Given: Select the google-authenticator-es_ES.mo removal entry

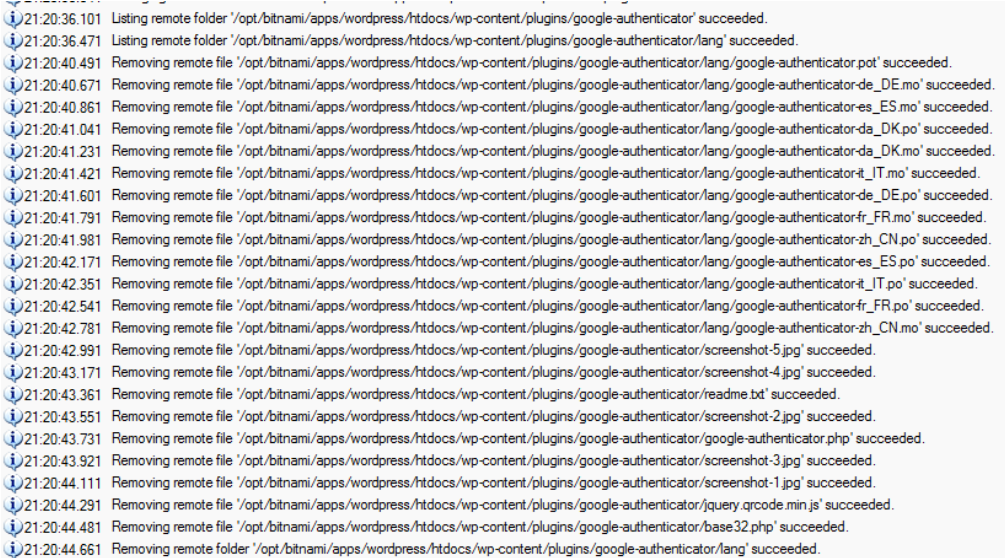Looking at the screenshot, I should click(499, 107).
